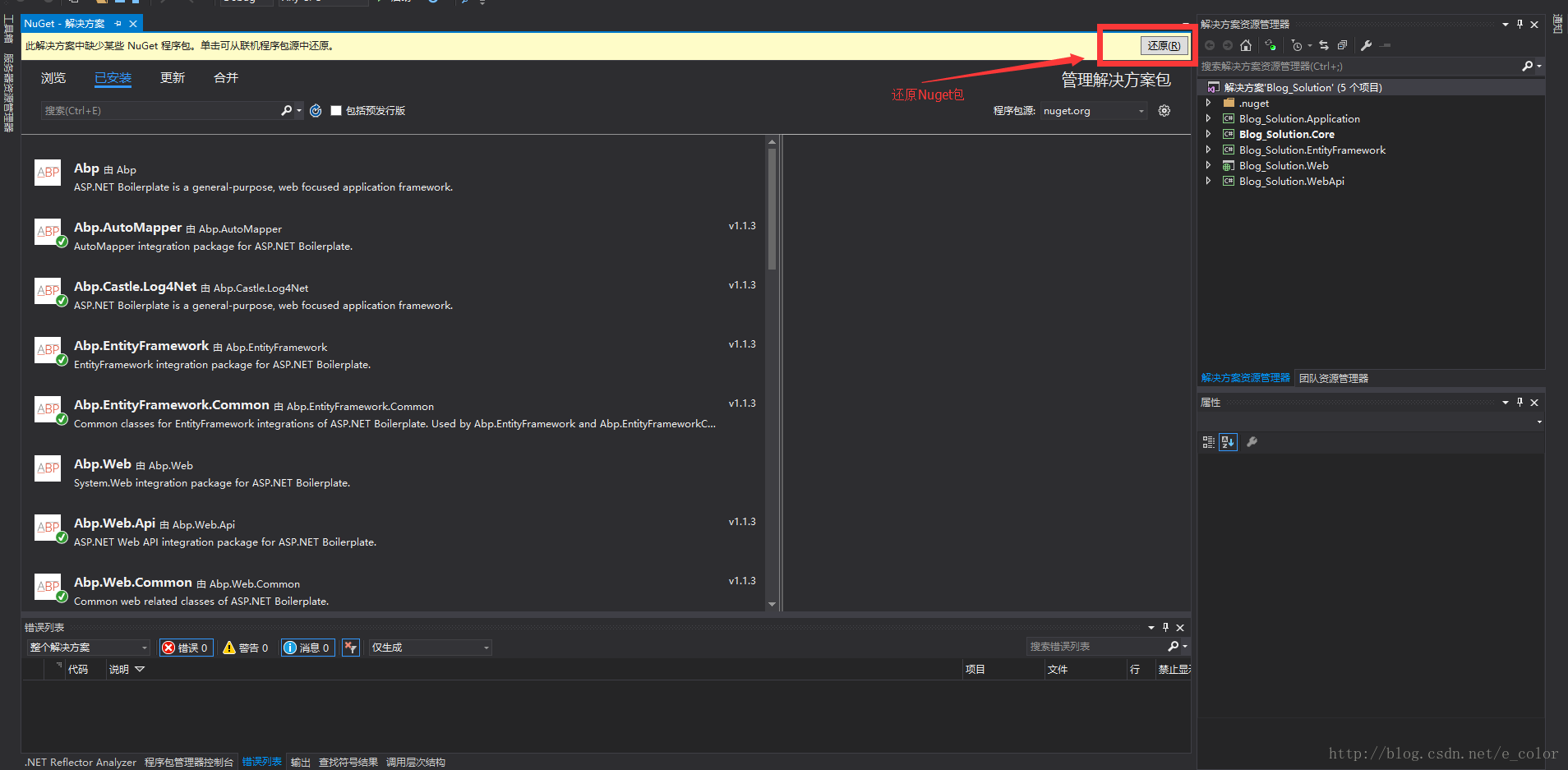Screen dimensions: 1568x770
Task: Switch to the Browse (浏览) tab
Action: [53, 78]
